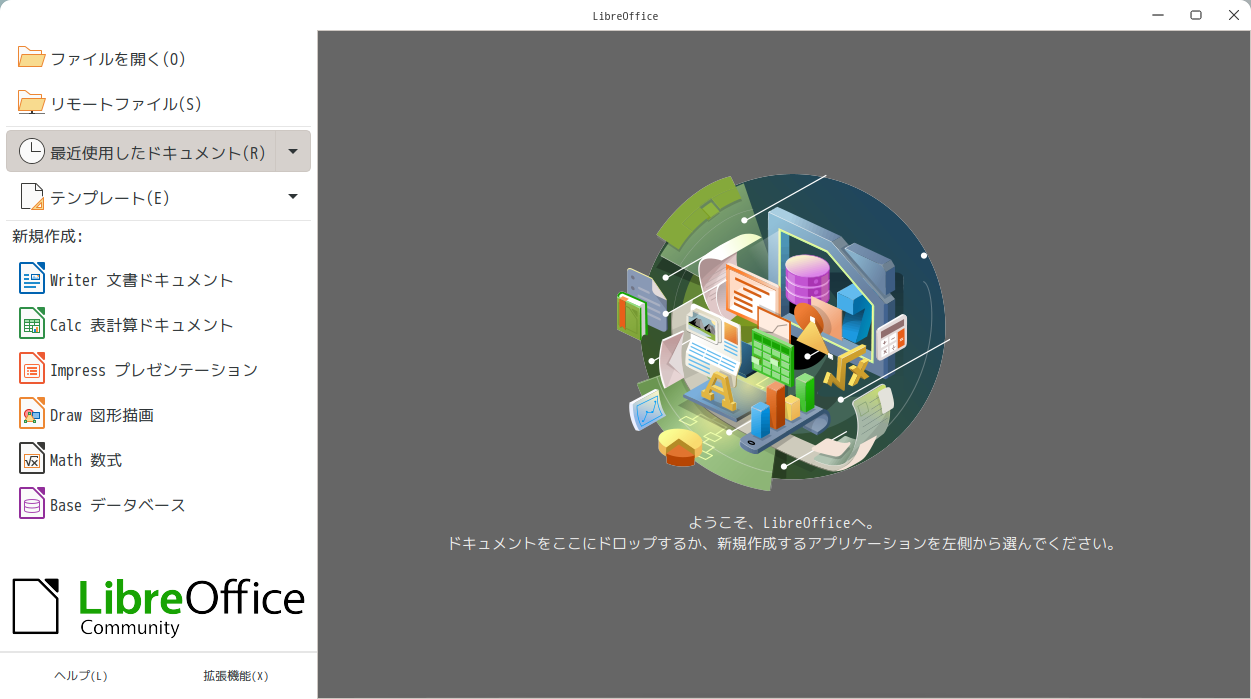1251x699 pixels.
Task: Create Base データベース
Action: click(158, 505)
